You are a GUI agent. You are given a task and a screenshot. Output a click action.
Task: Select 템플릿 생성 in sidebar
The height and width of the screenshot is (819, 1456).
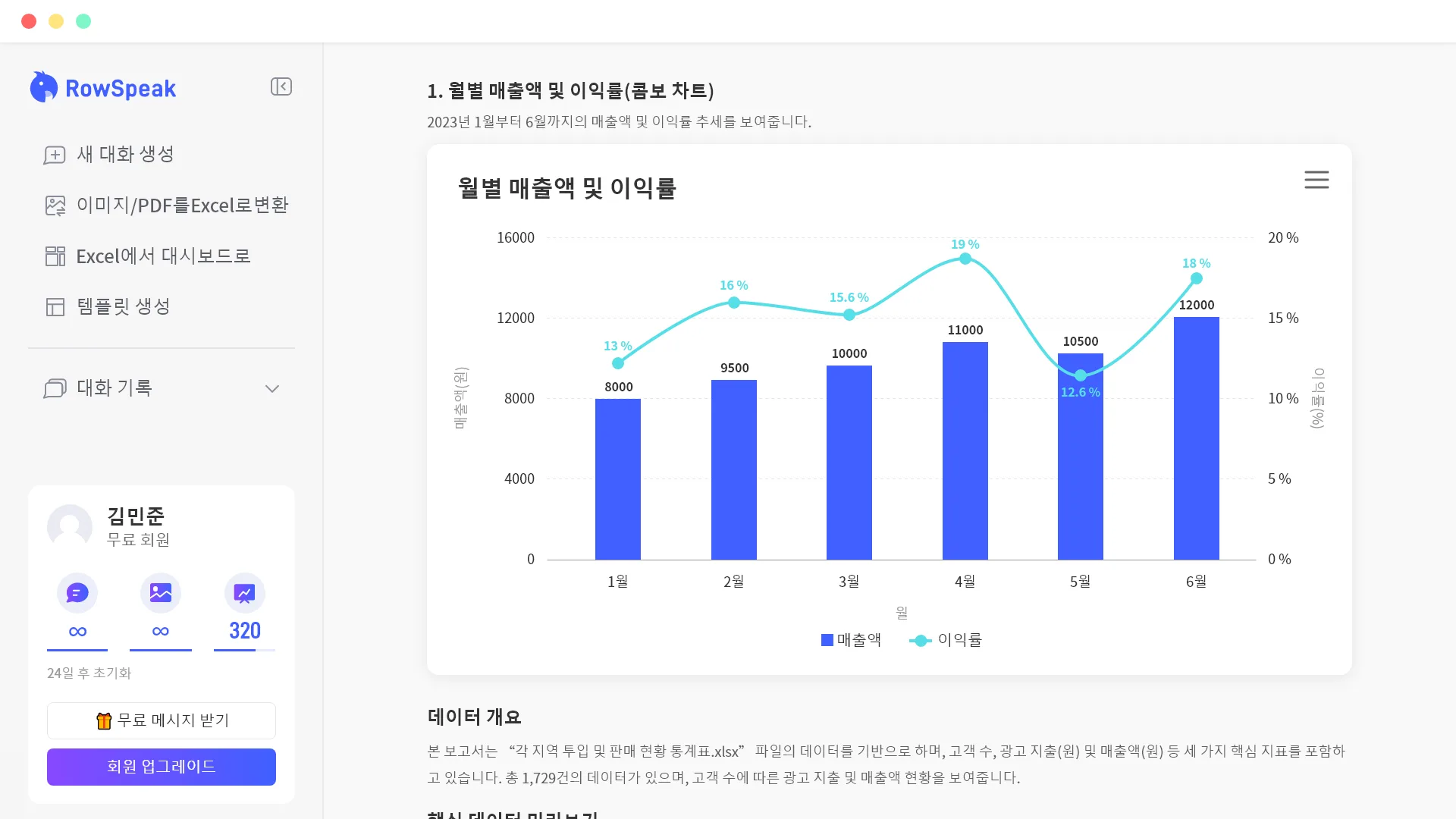(x=123, y=306)
